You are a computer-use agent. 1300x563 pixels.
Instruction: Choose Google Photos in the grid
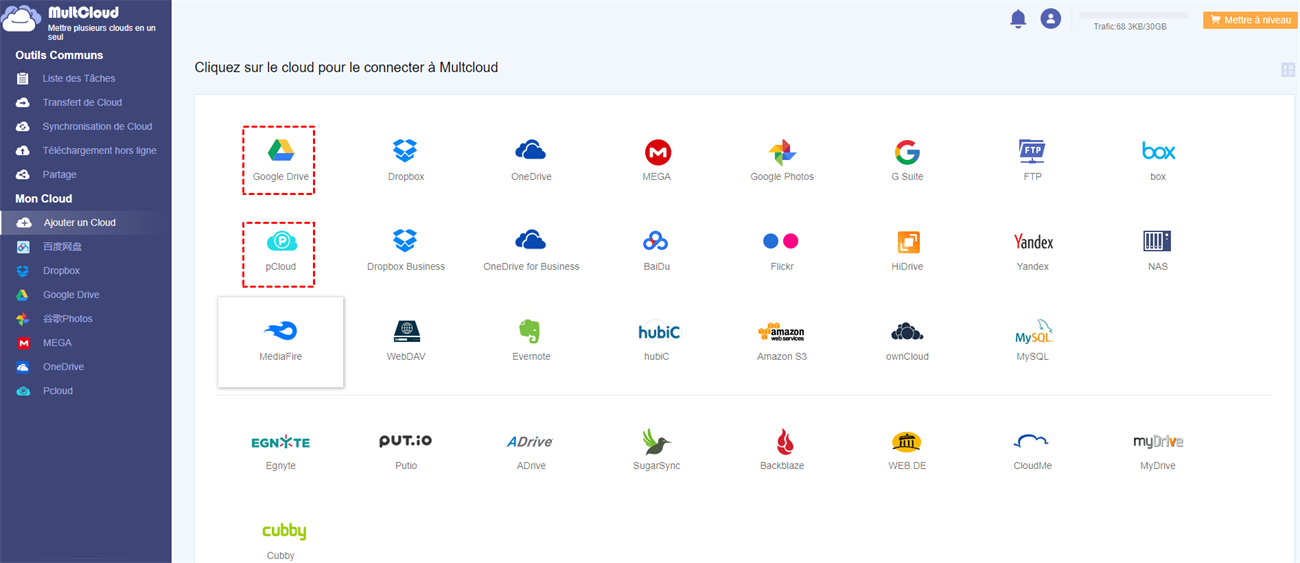(782, 152)
